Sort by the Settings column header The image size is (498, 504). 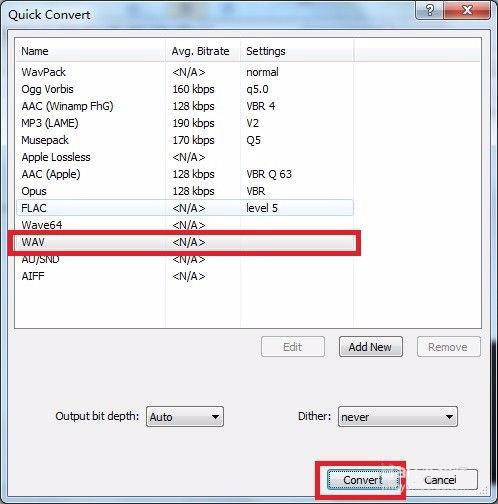[x=297, y=51]
